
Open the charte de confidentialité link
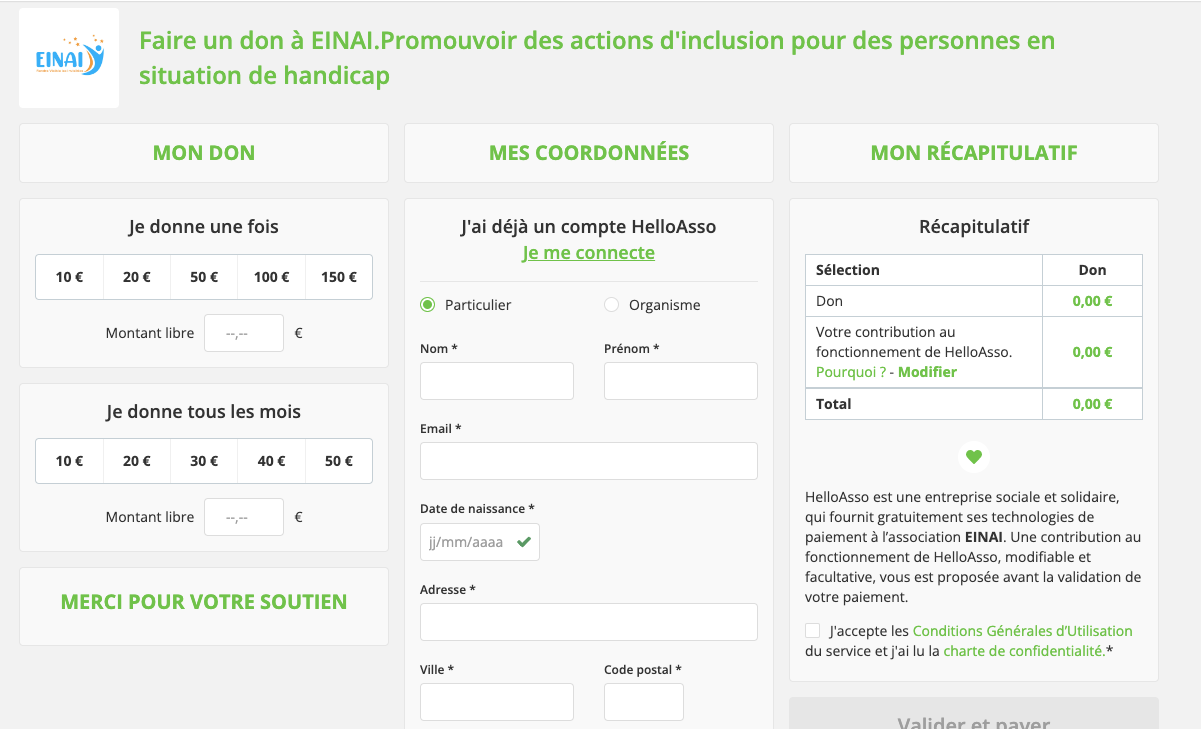pyautogui.click(x=1024, y=651)
